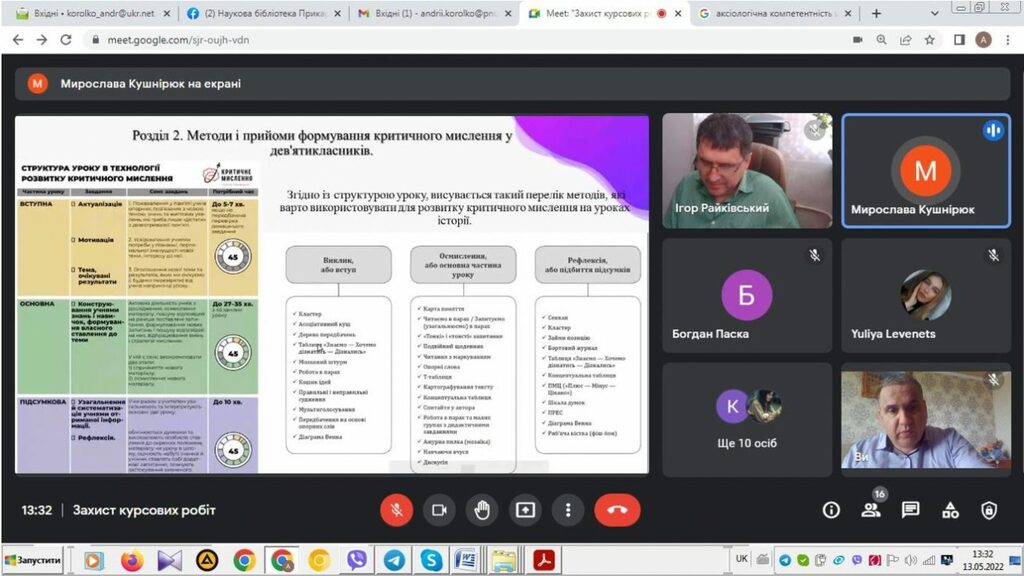Toggle the camera button
The width and height of the screenshot is (1024, 576).
pos(438,510)
